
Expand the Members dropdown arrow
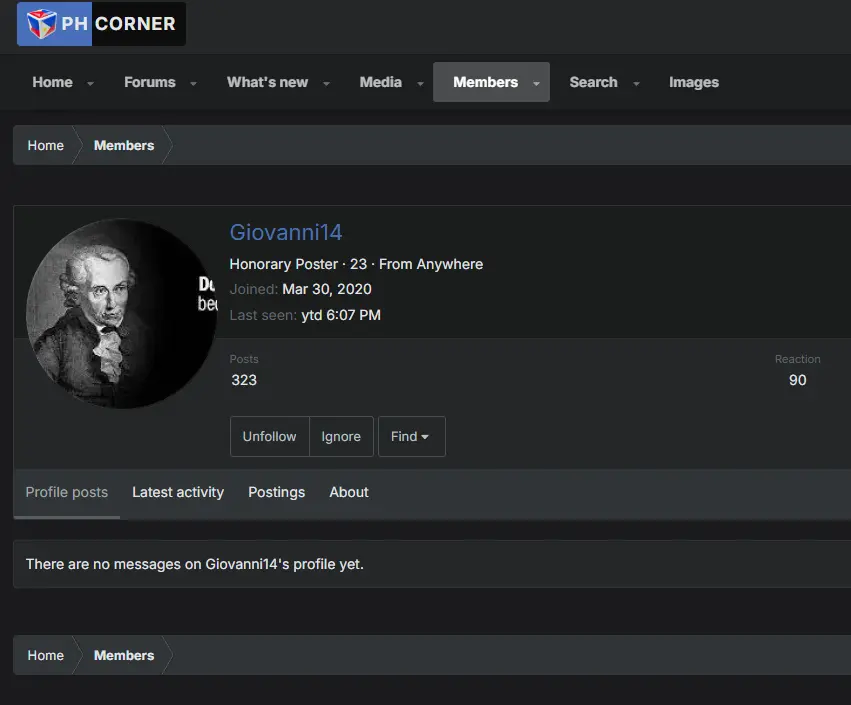(x=536, y=83)
